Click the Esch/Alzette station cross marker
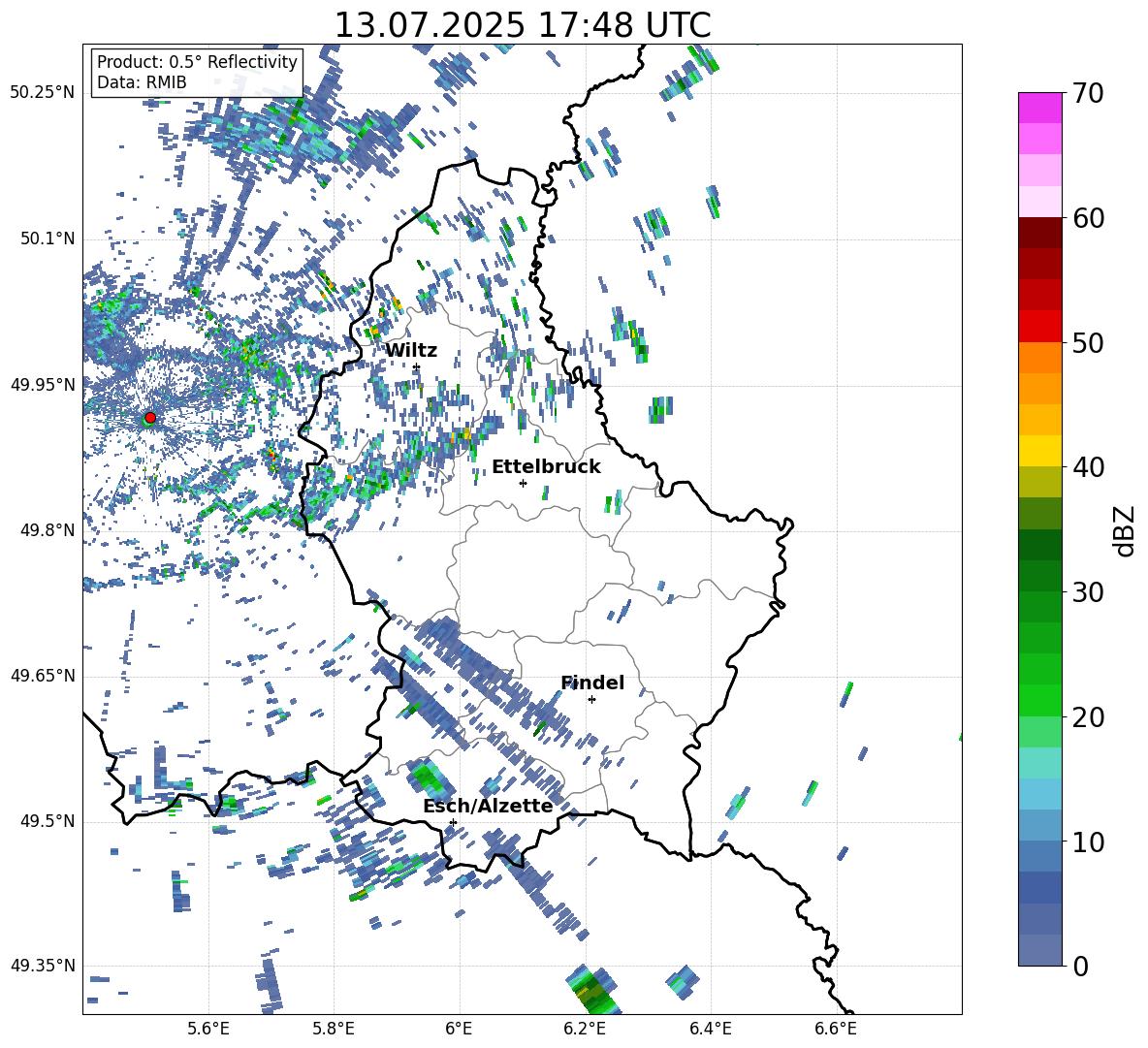Screen dimensions: 1148x1048 pyautogui.click(x=453, y=822)
